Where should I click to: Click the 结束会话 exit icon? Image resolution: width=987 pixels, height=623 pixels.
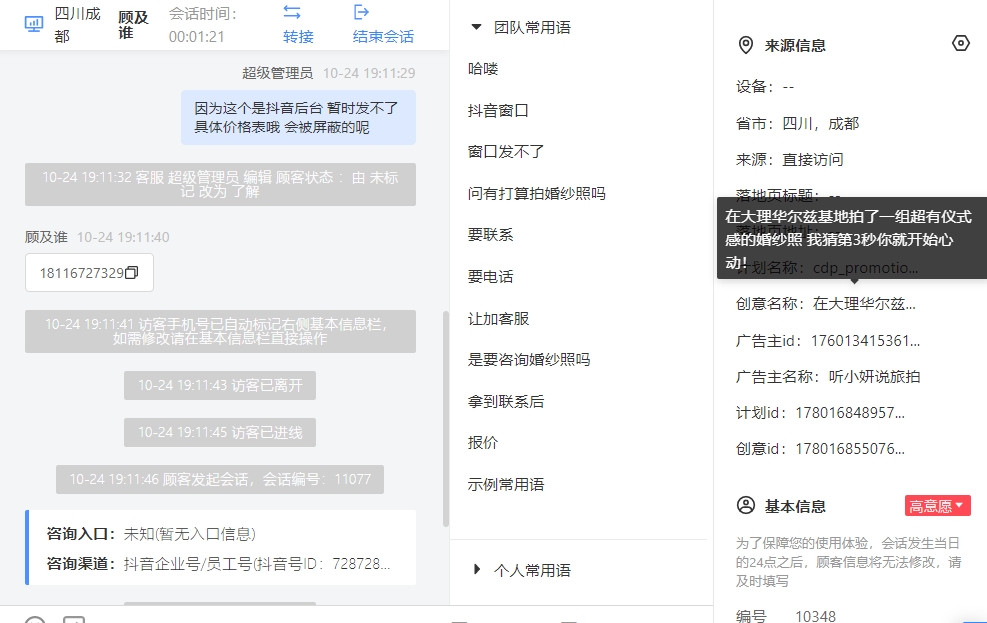pos(361,12)
